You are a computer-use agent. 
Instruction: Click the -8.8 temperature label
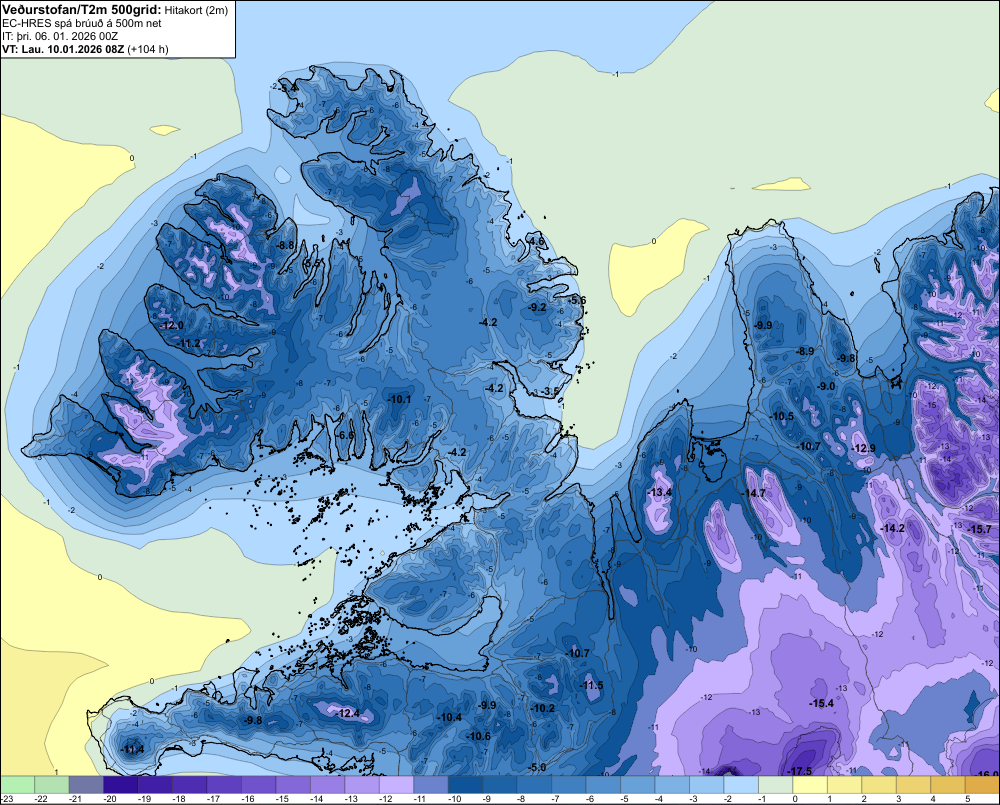pos(285,245)
